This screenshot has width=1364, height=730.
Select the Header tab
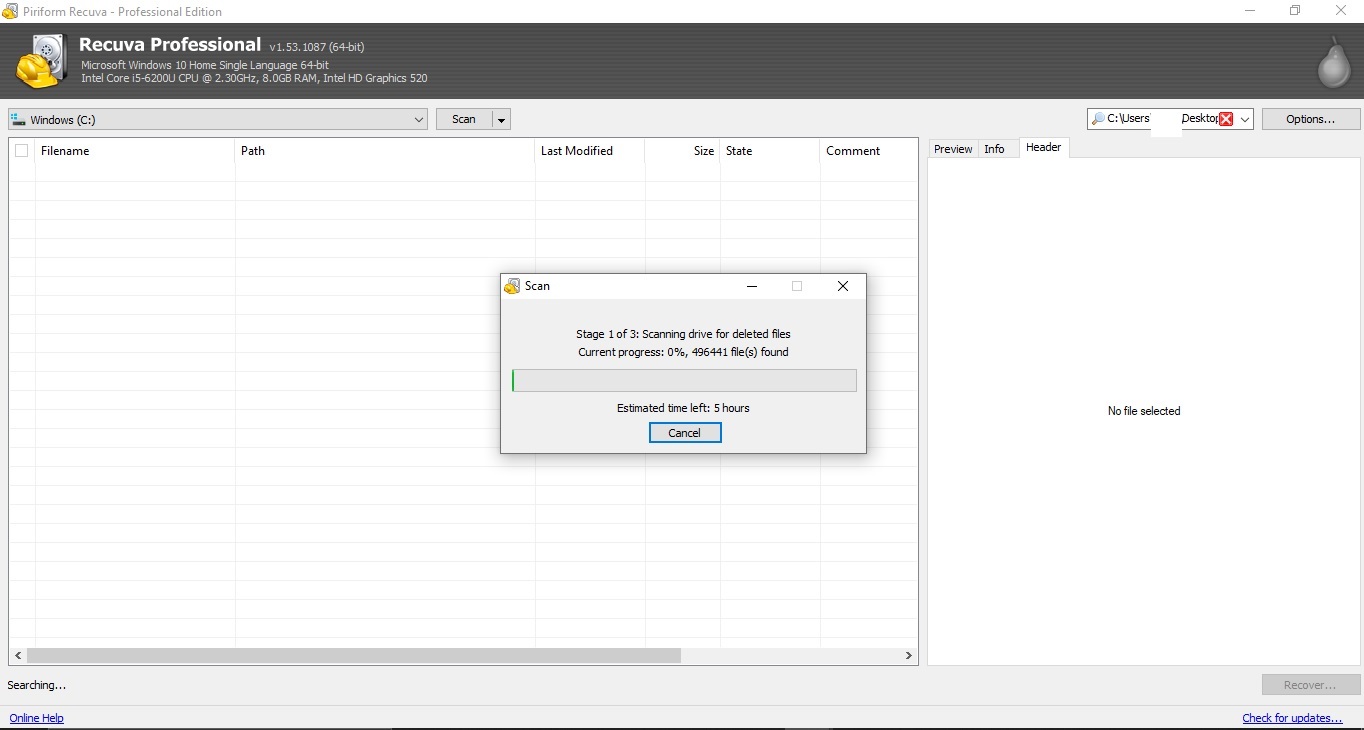coord(1043,147)
